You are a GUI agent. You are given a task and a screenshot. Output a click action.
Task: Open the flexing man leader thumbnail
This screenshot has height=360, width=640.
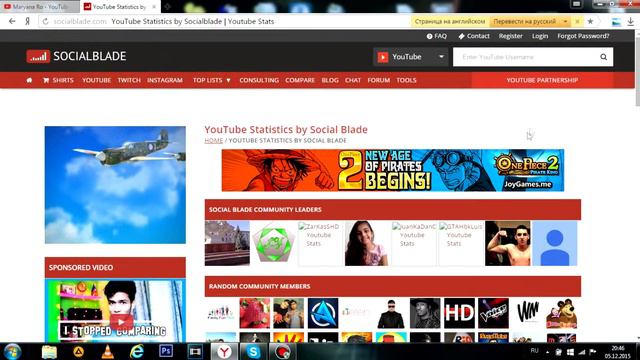[x=508, y=243]
